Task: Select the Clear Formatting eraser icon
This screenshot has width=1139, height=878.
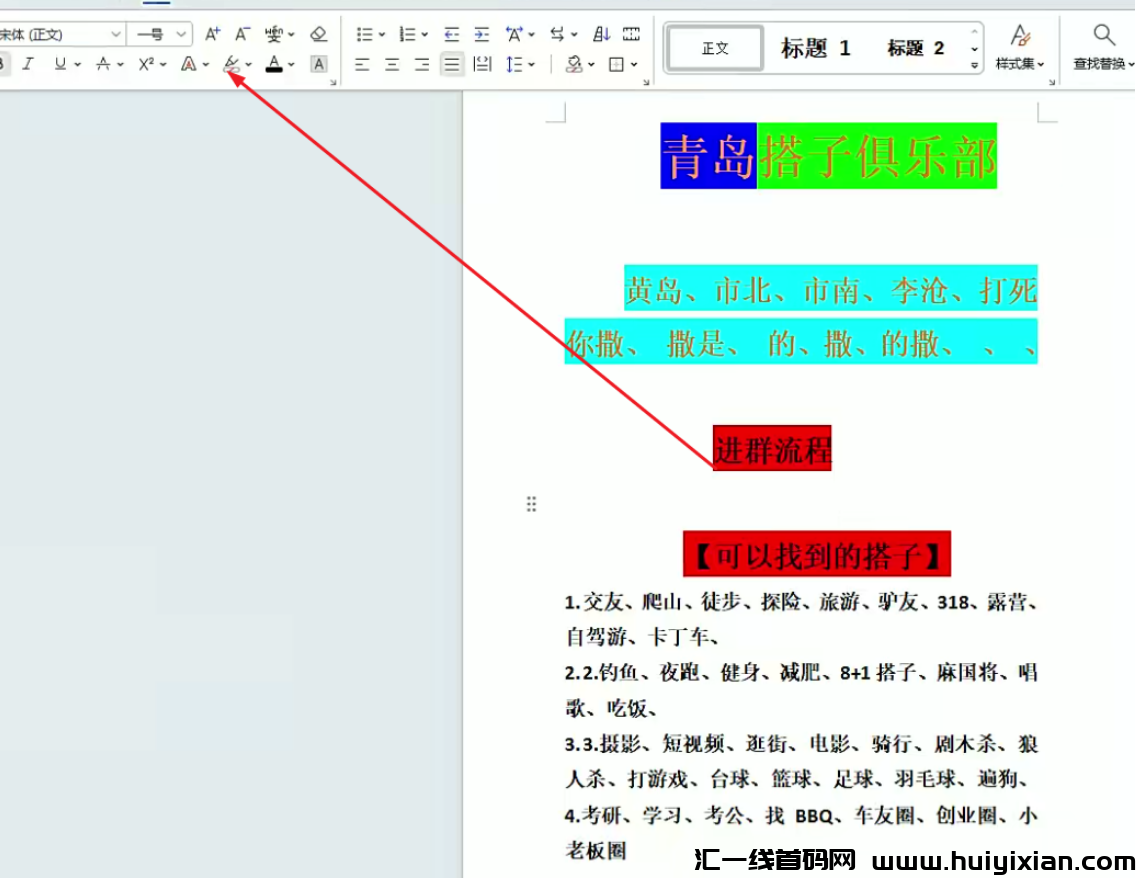Action: point(318,33)
